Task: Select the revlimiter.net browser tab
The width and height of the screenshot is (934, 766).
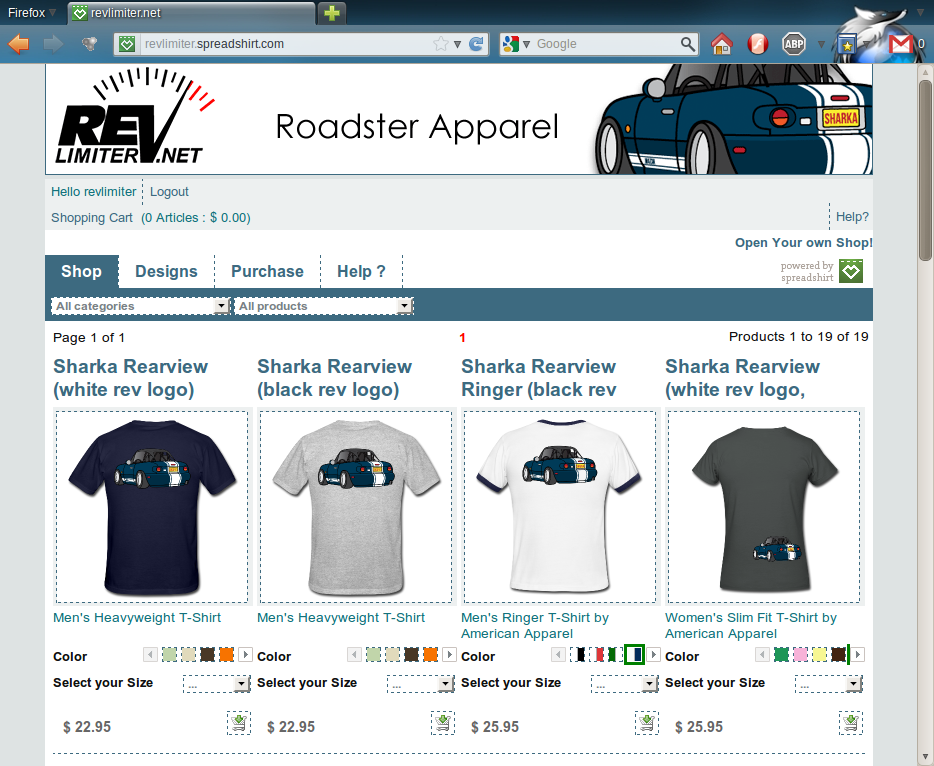Action: (191, 13)
